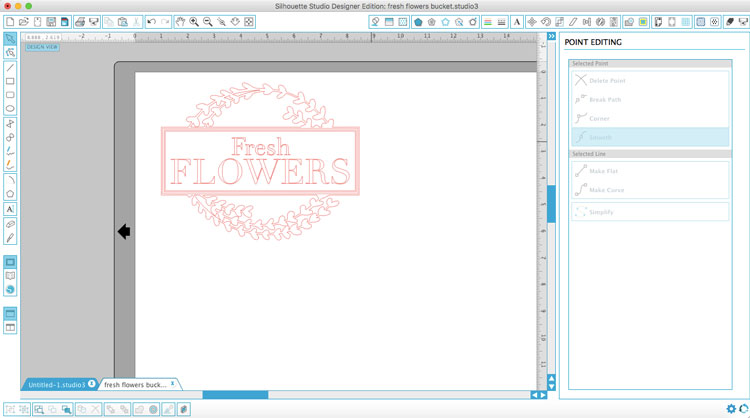750x418 pixels.
Task: Click the horizontal scrollbar thumb
Action: [x=235, y=395]
